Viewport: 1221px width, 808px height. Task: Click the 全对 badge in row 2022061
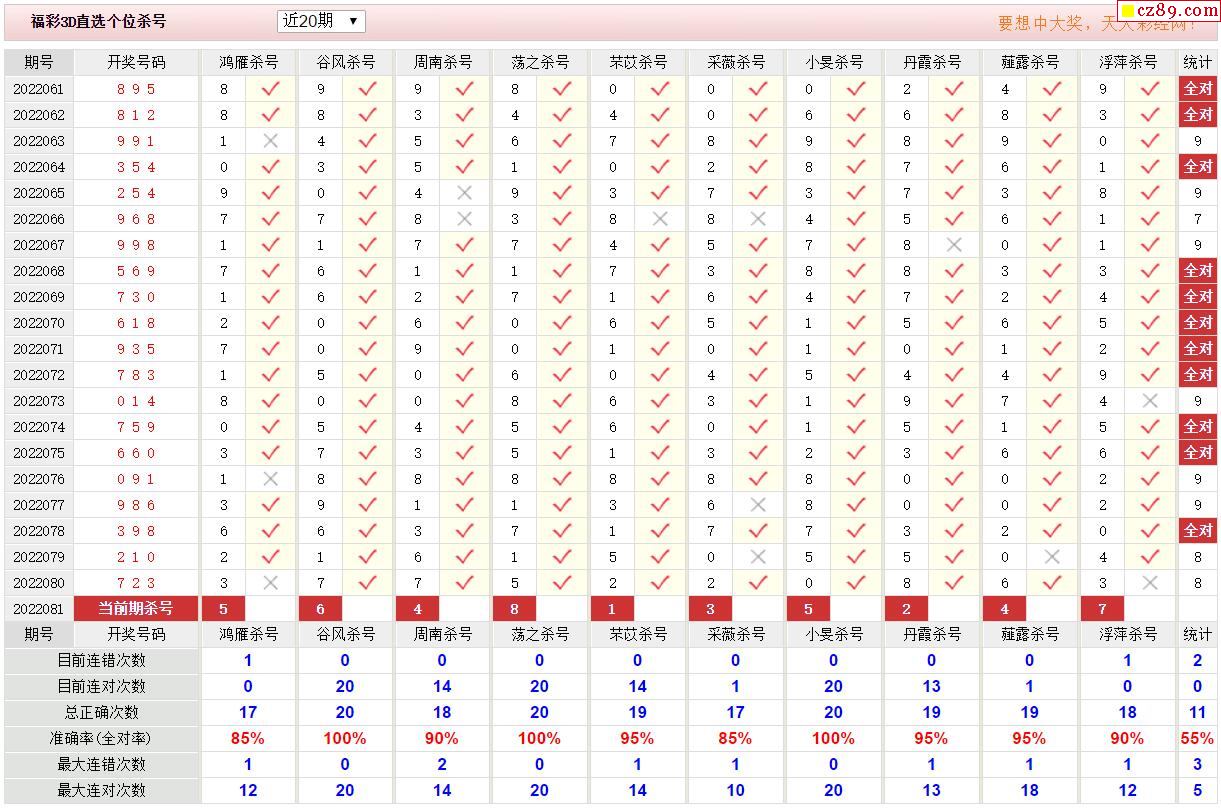click(x=1198, y=89)
